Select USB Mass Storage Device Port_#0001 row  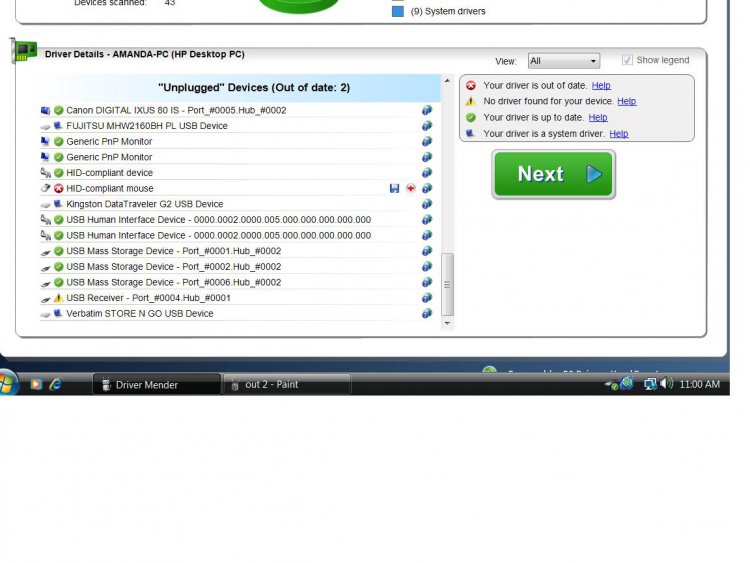(236, 251)
